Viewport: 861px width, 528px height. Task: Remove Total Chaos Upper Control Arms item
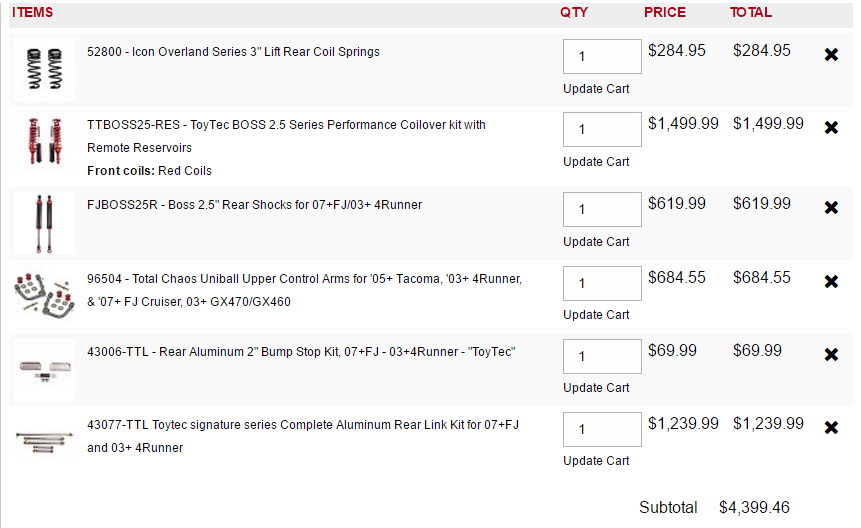coord(831,282)
